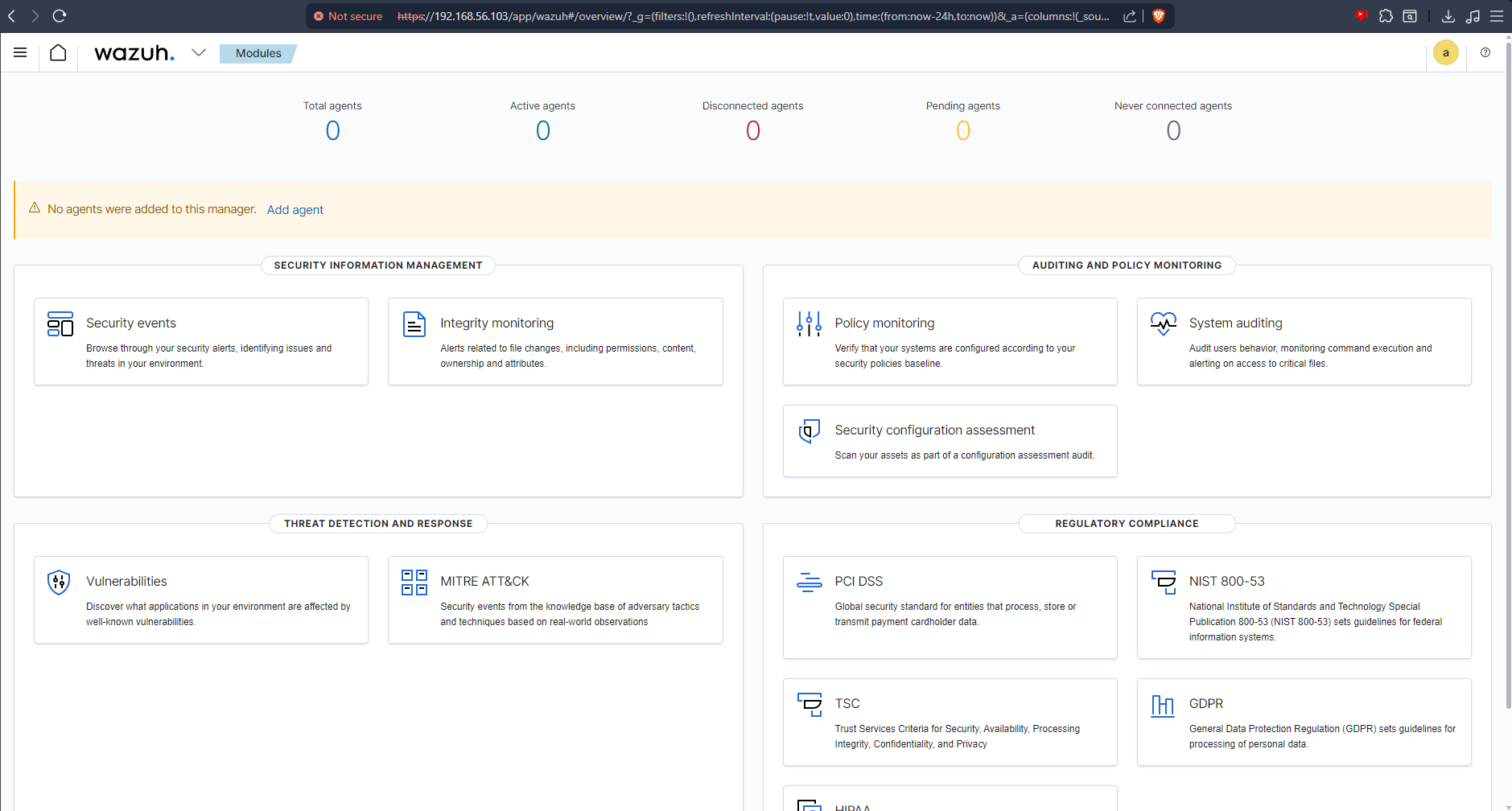
Task: Click the System auditing heartbeat icon
Action: click(x=1164, y=323)
